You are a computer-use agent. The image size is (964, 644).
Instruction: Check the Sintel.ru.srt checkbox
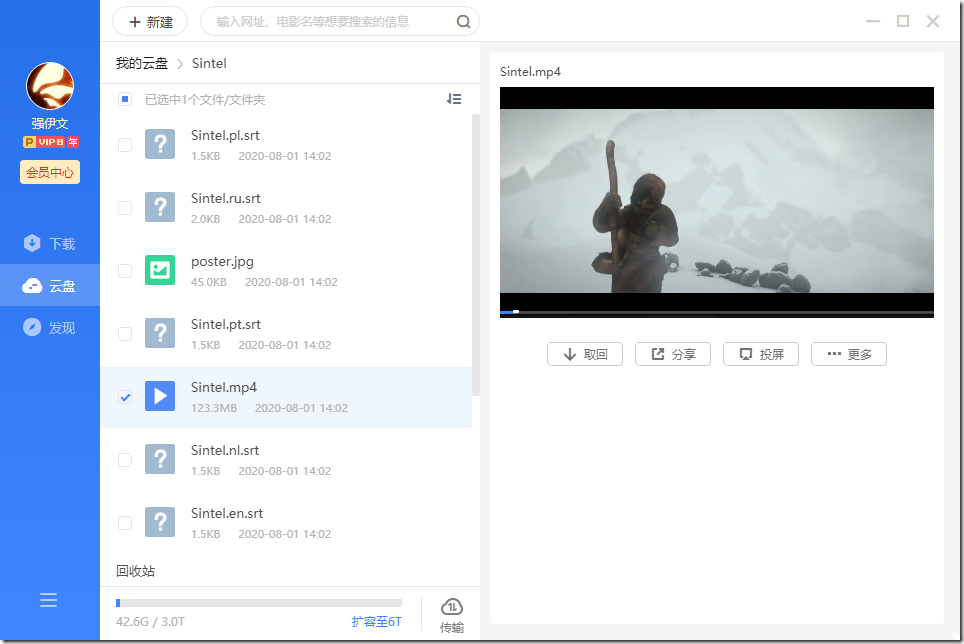pyautogui.click(x=125, y=208)
